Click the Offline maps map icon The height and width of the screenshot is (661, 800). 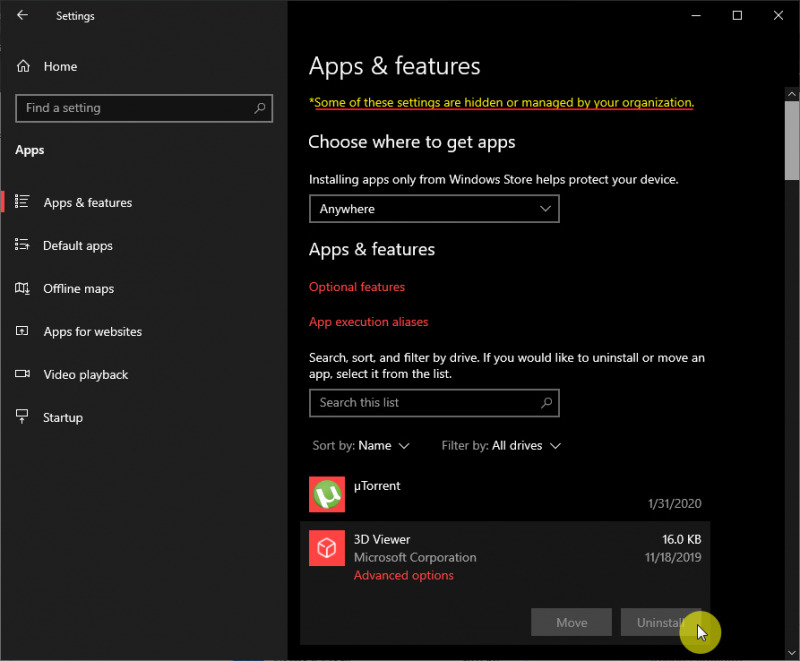pyautogui.click(x=22, y=288)
